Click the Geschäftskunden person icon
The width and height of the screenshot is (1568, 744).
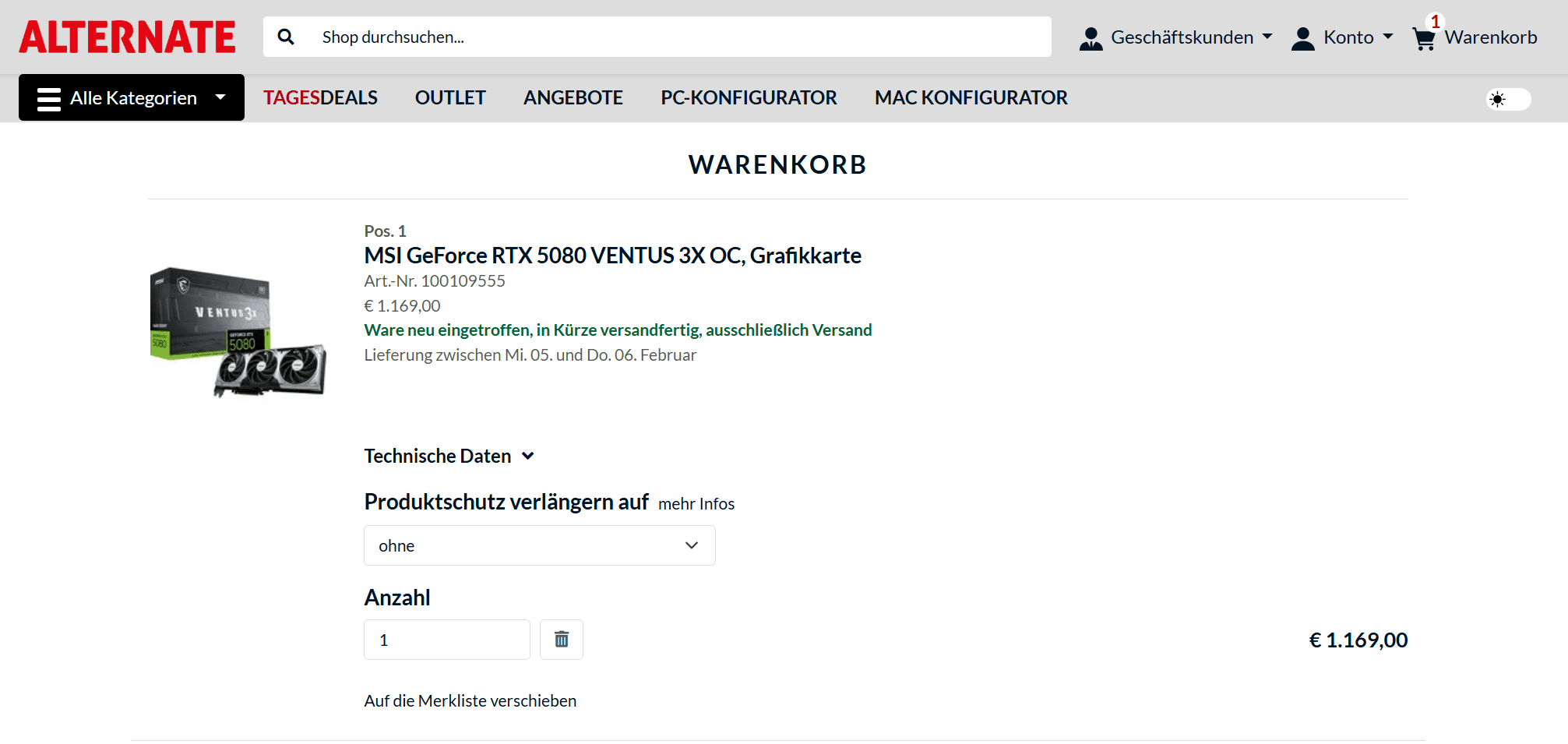[x=1091, y=38]
